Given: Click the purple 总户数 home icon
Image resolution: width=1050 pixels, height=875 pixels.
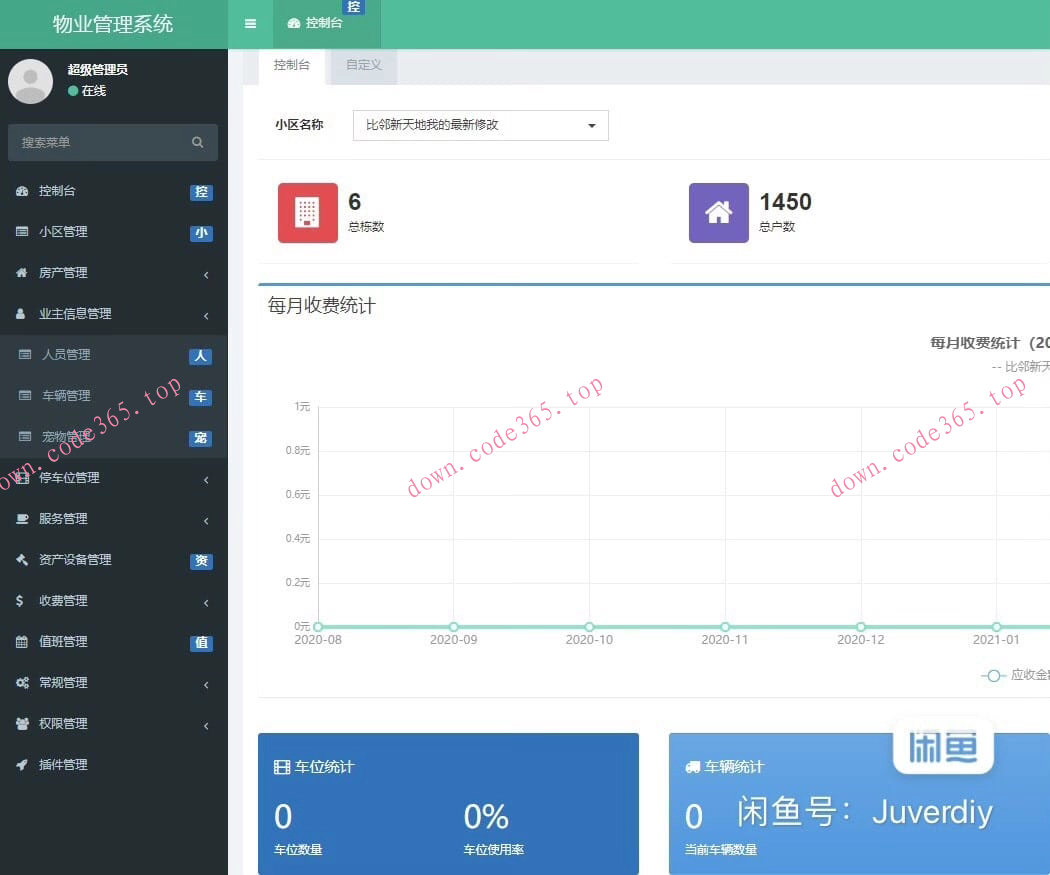Looking at the screenshot, I should pyautogui.click(x=719, y=213).
